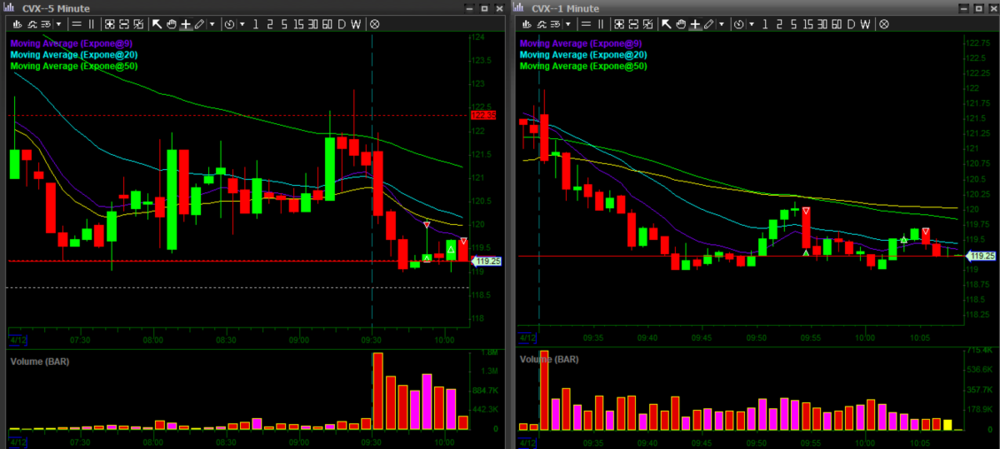Click the vertical lines icon in 1 Minute chart
Image resolution: width=1000 pixels, height=449 pixels.
pyautogui.click(x=603, y=23)
